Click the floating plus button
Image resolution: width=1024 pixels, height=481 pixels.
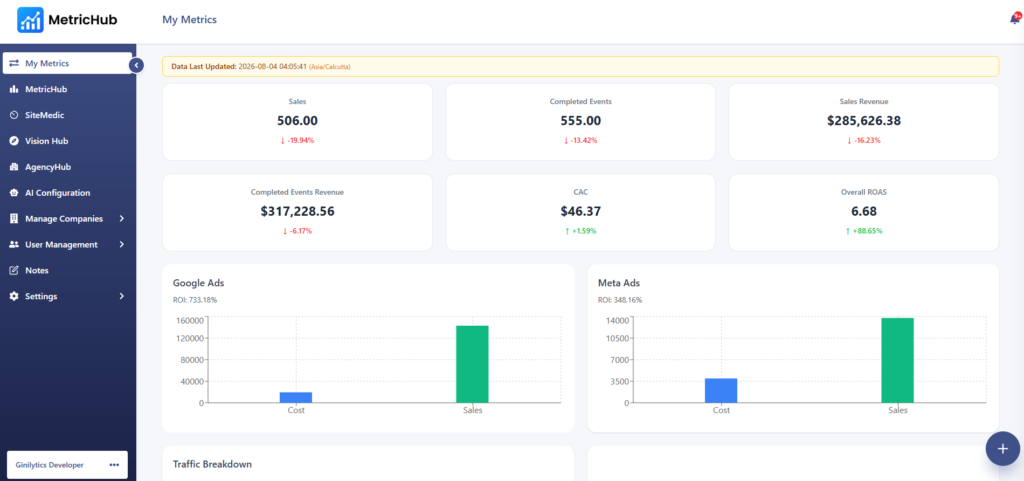(x=1003, y=448)
